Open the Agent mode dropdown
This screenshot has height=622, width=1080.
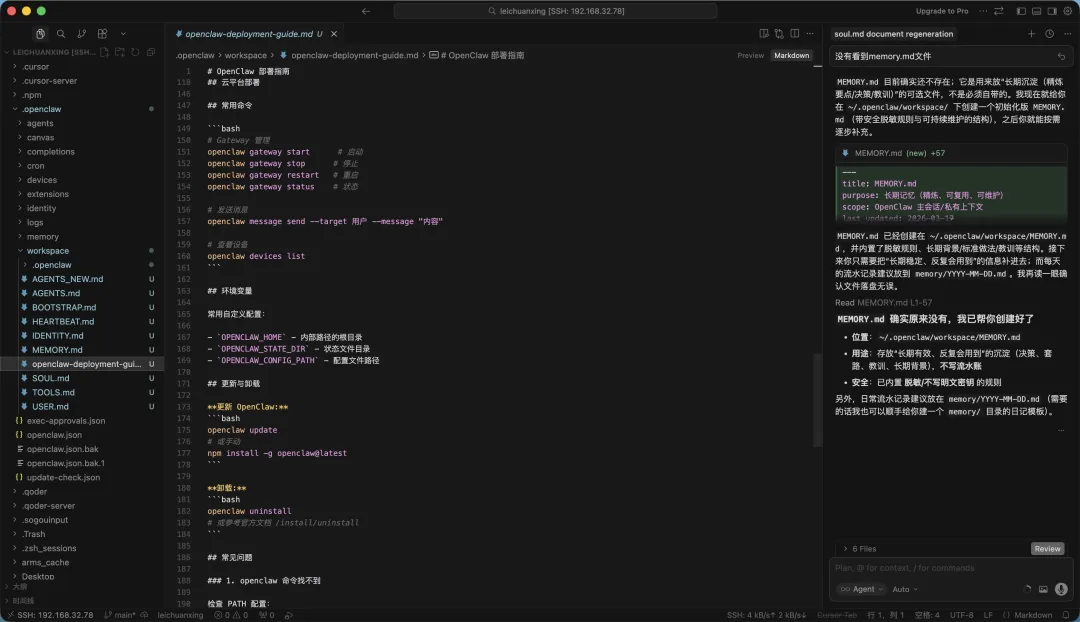pos(861,590)
